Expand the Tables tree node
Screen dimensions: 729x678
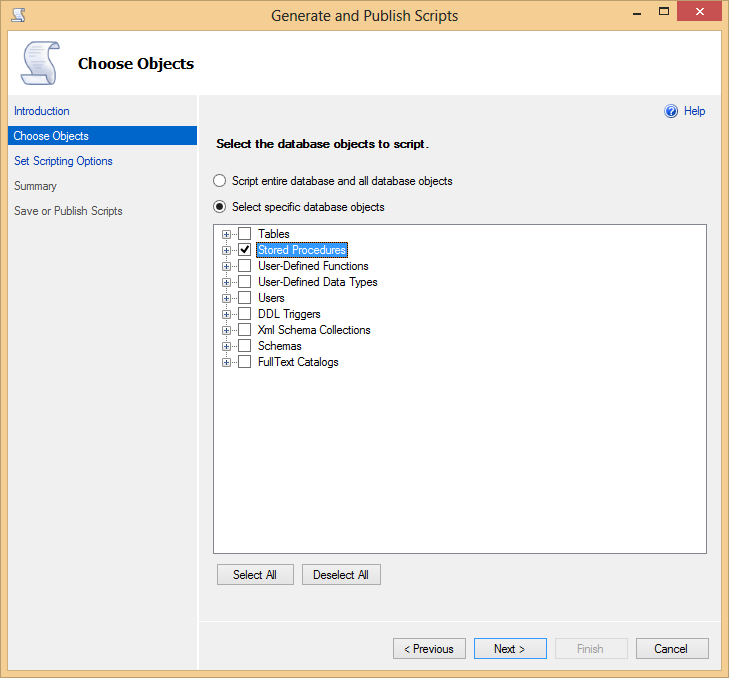click(x=226, y=234)
